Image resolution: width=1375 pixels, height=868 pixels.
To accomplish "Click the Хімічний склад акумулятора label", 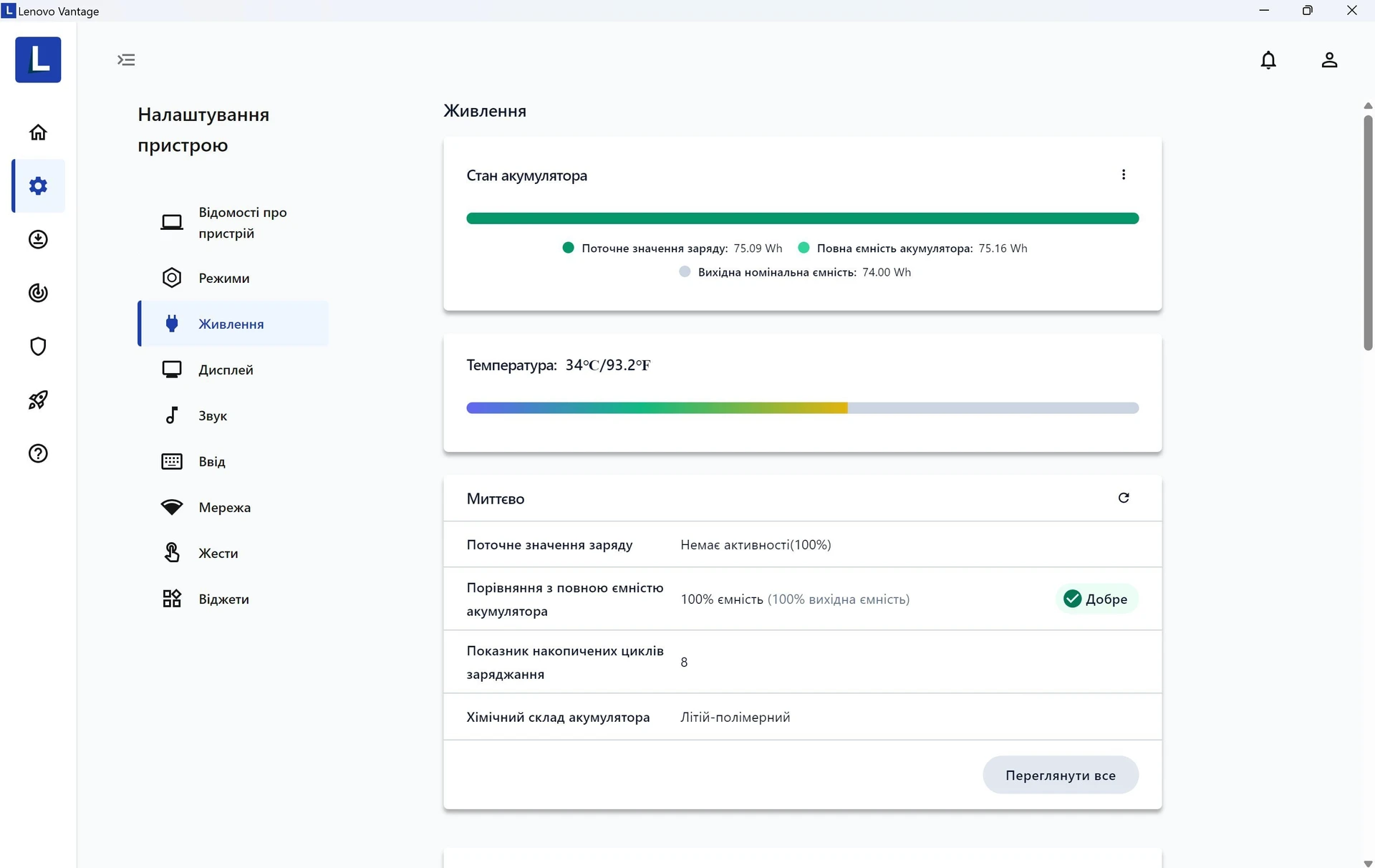I will point(558,718).
